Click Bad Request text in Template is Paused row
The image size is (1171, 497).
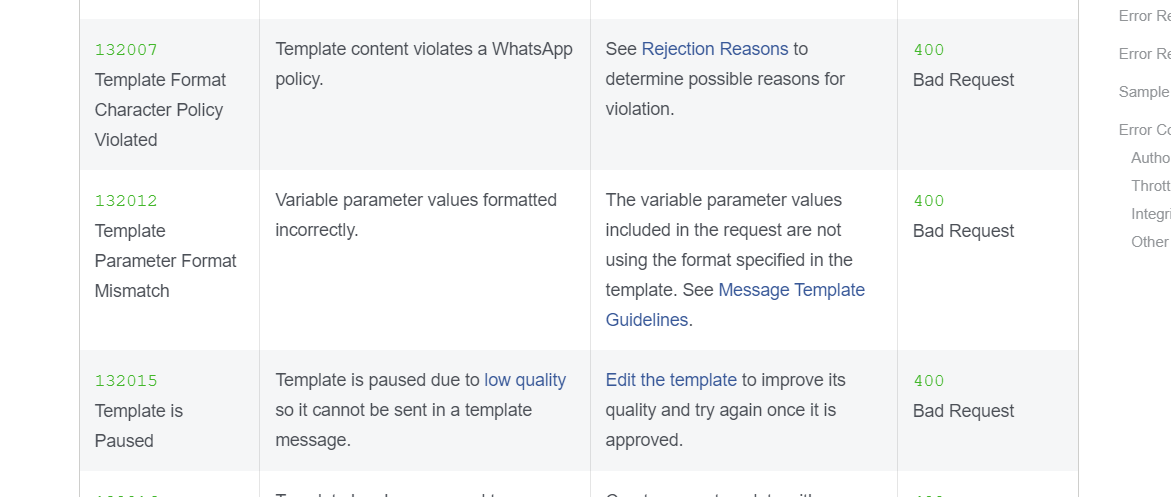963,411
